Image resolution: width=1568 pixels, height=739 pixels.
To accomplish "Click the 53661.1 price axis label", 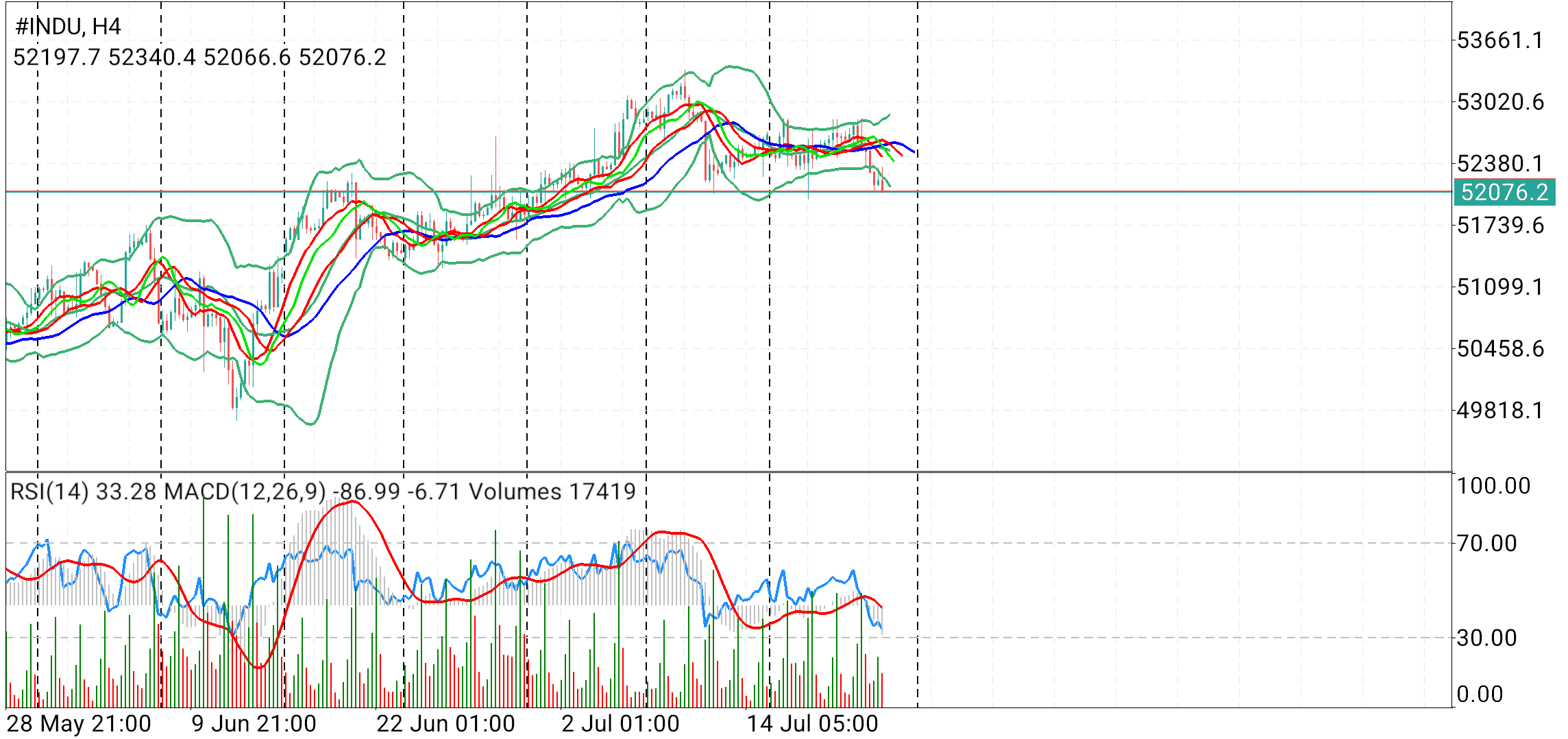I will 1500,40.
